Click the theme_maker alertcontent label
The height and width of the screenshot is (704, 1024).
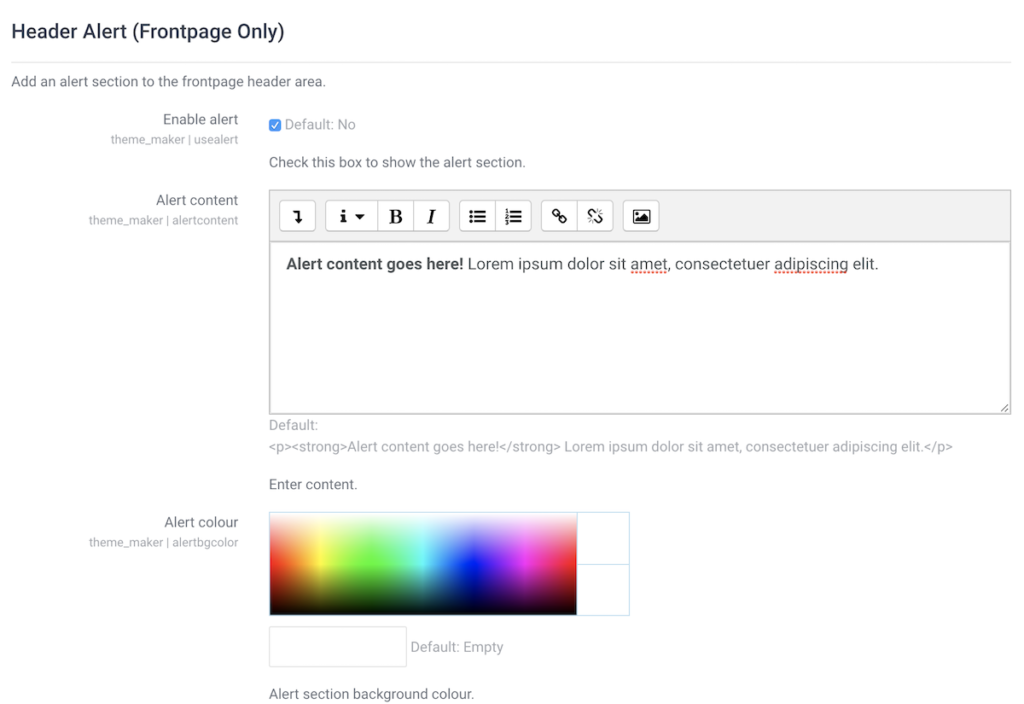point(164,220)
